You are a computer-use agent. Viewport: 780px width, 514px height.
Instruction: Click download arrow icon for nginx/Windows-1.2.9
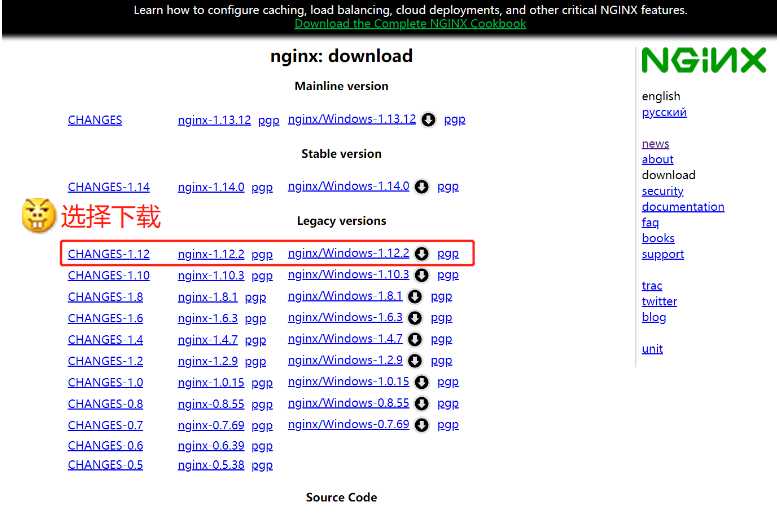click(415, 361)
